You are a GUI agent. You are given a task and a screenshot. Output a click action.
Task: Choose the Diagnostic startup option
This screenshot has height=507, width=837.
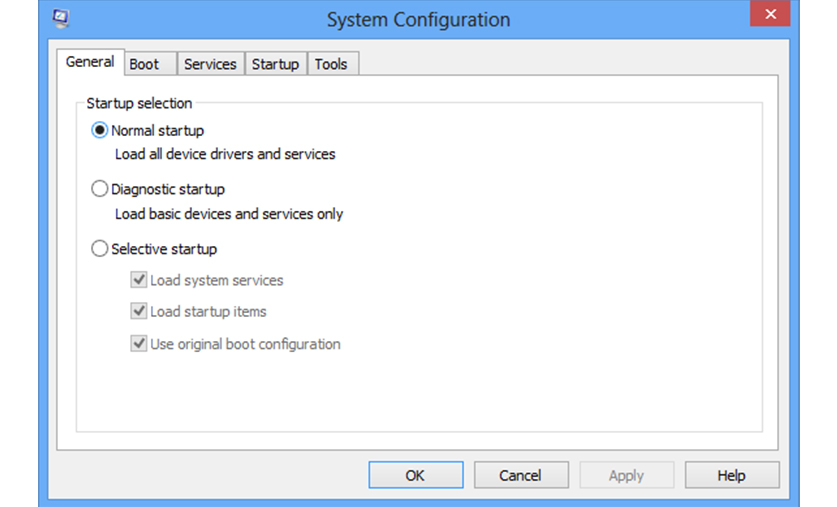tap(100, 189)
